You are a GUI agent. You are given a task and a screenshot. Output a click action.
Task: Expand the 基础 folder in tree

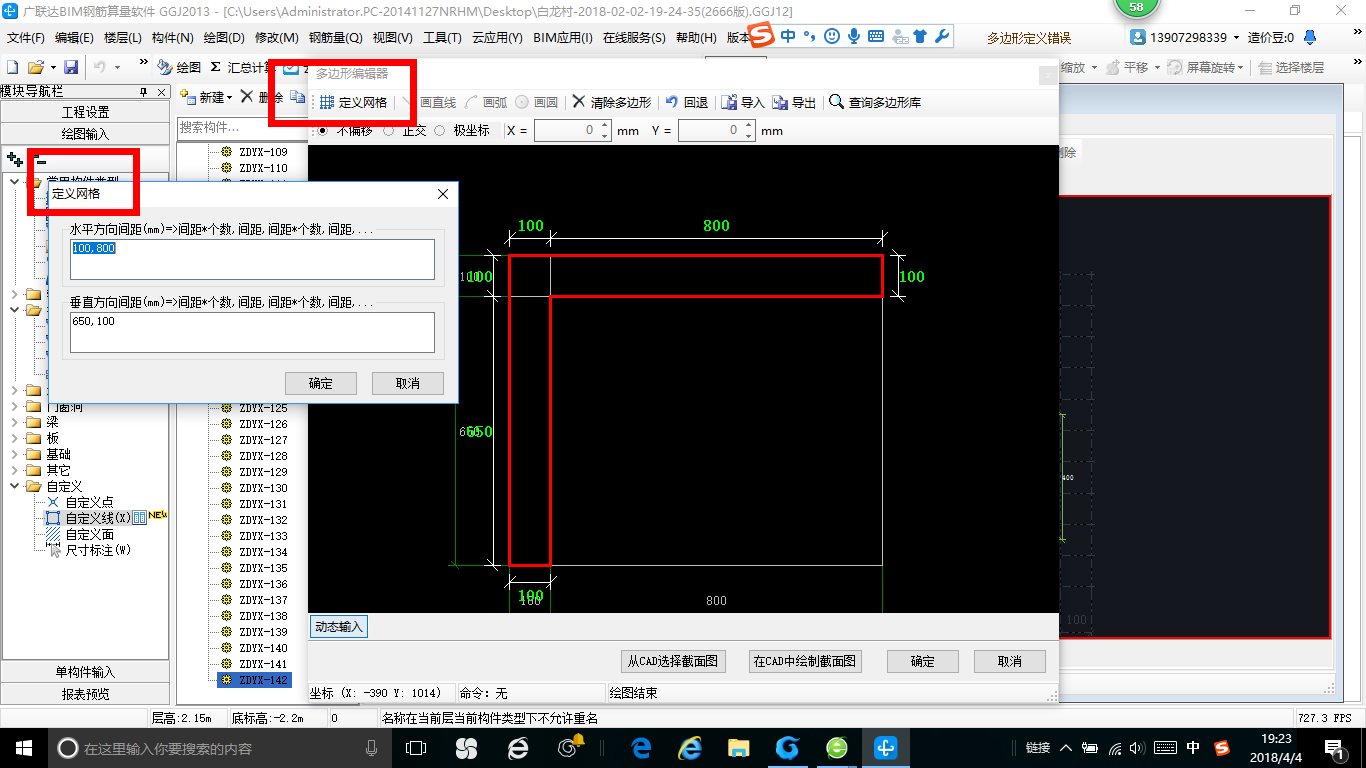pos(14,454)
